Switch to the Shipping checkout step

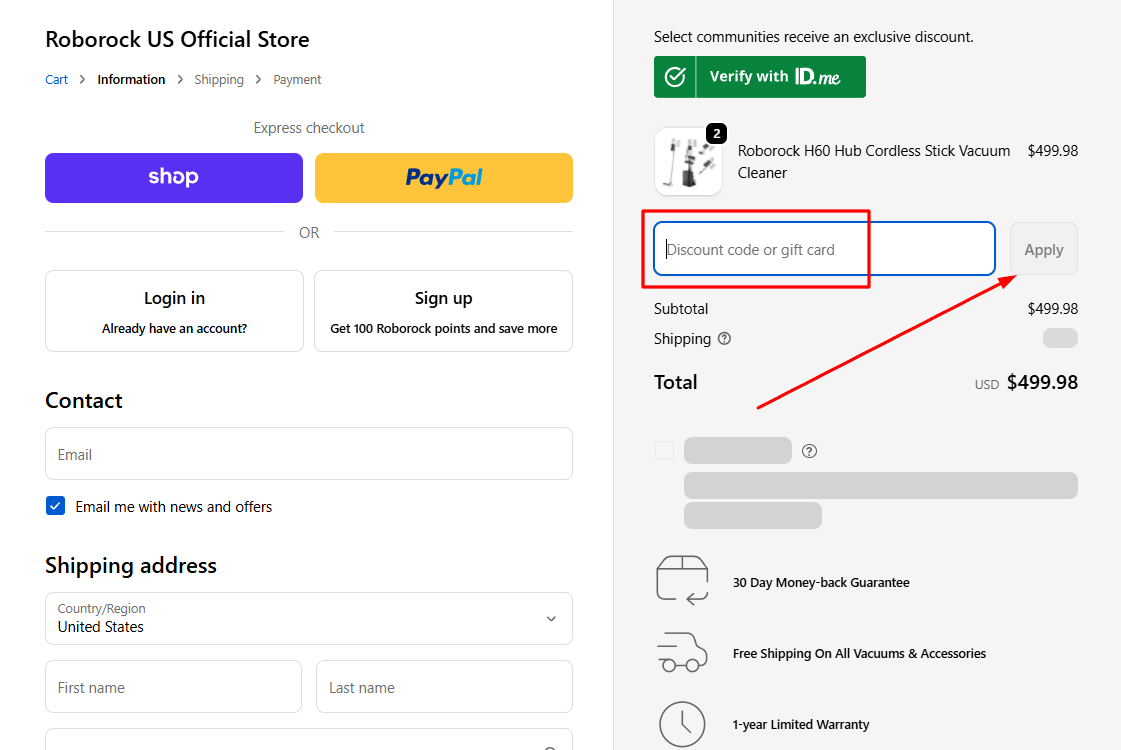(219, 79)
